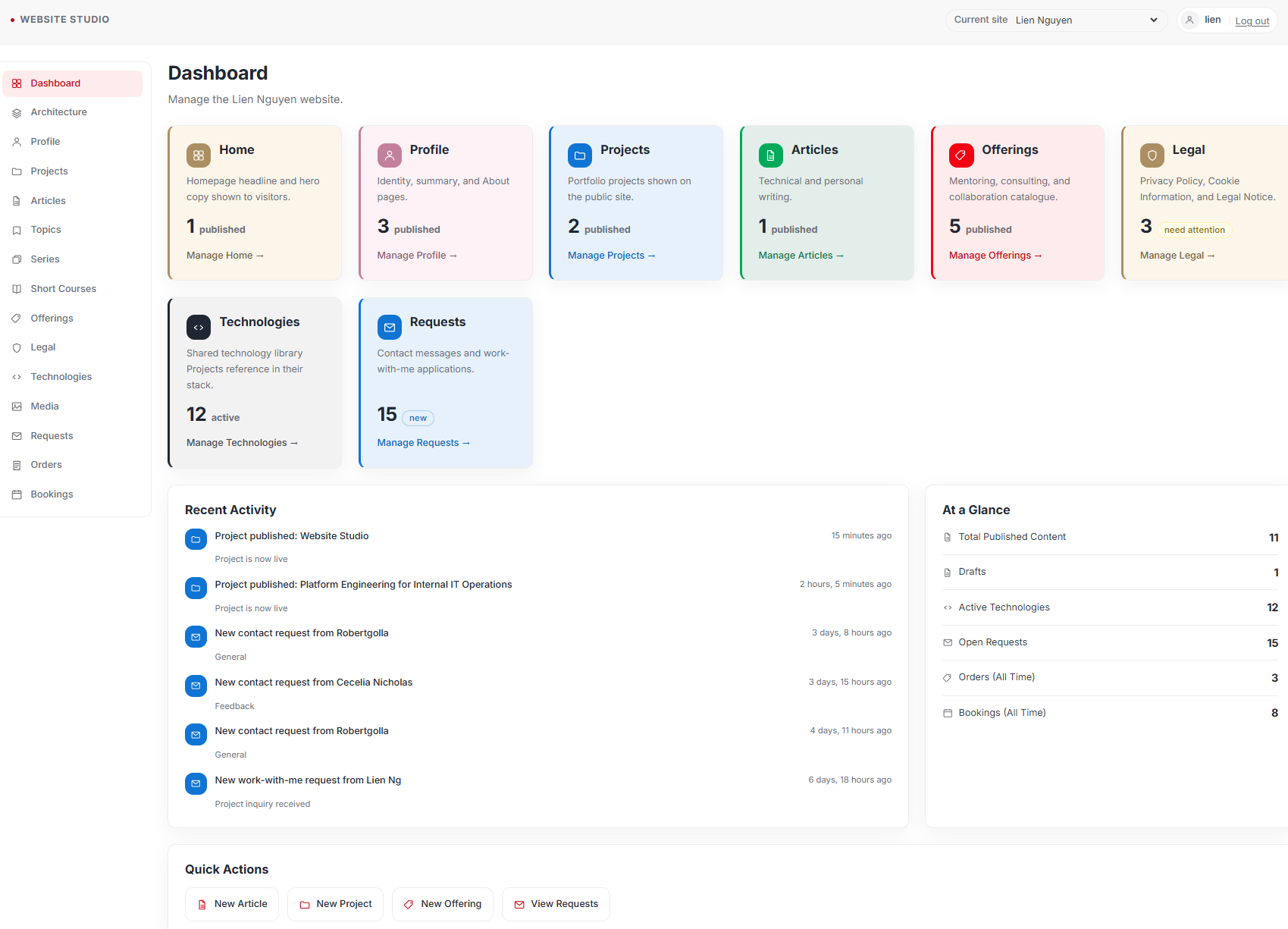Click the Manage Legal link

(1177, 256)
